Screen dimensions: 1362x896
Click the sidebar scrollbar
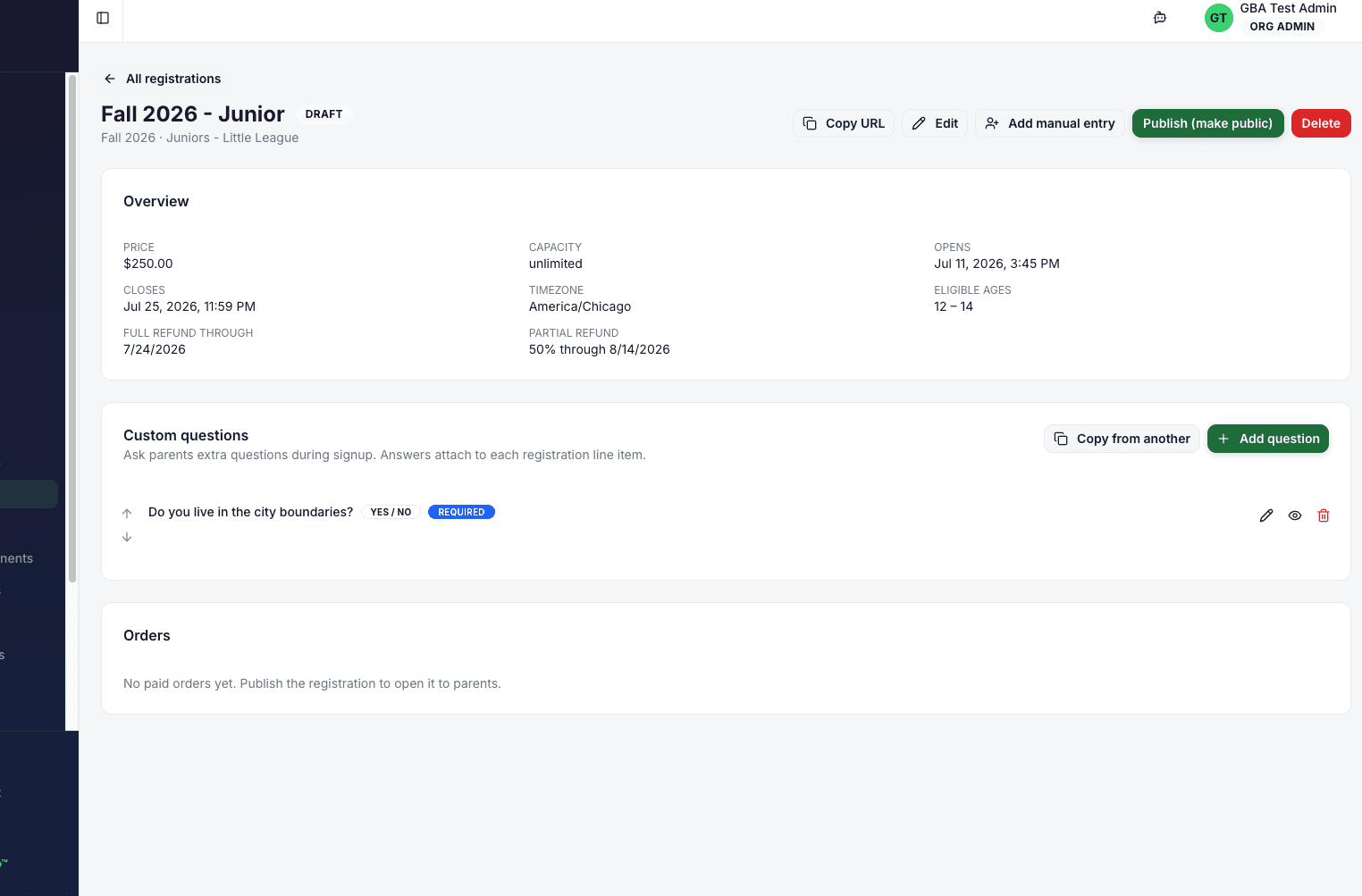[72, 329]
